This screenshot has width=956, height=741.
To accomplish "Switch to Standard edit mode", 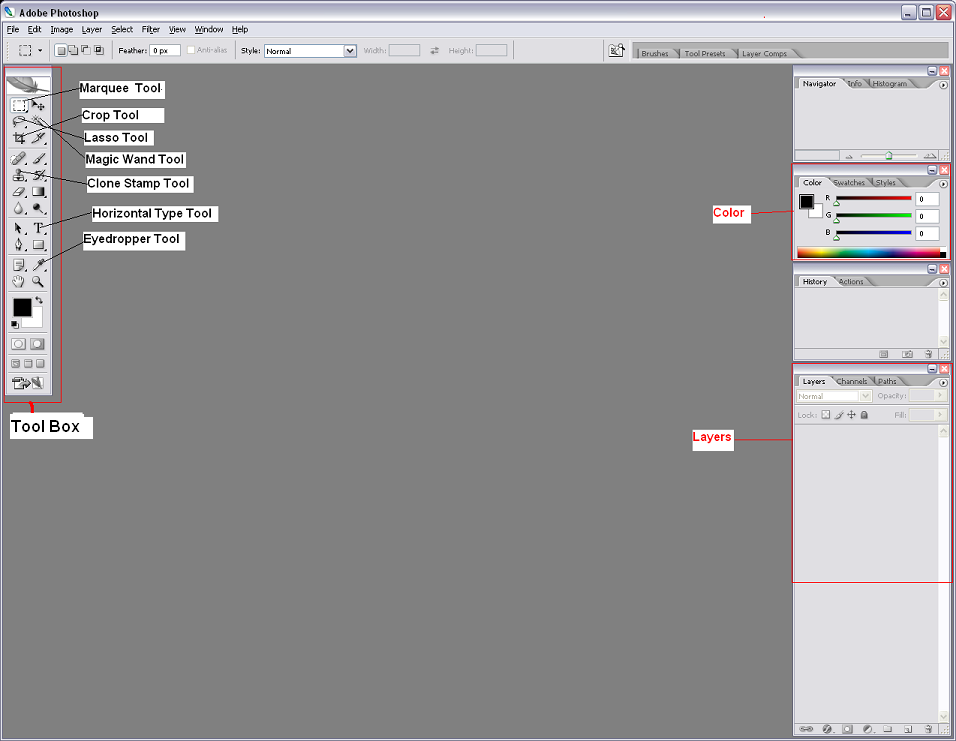I will point(18,344).
